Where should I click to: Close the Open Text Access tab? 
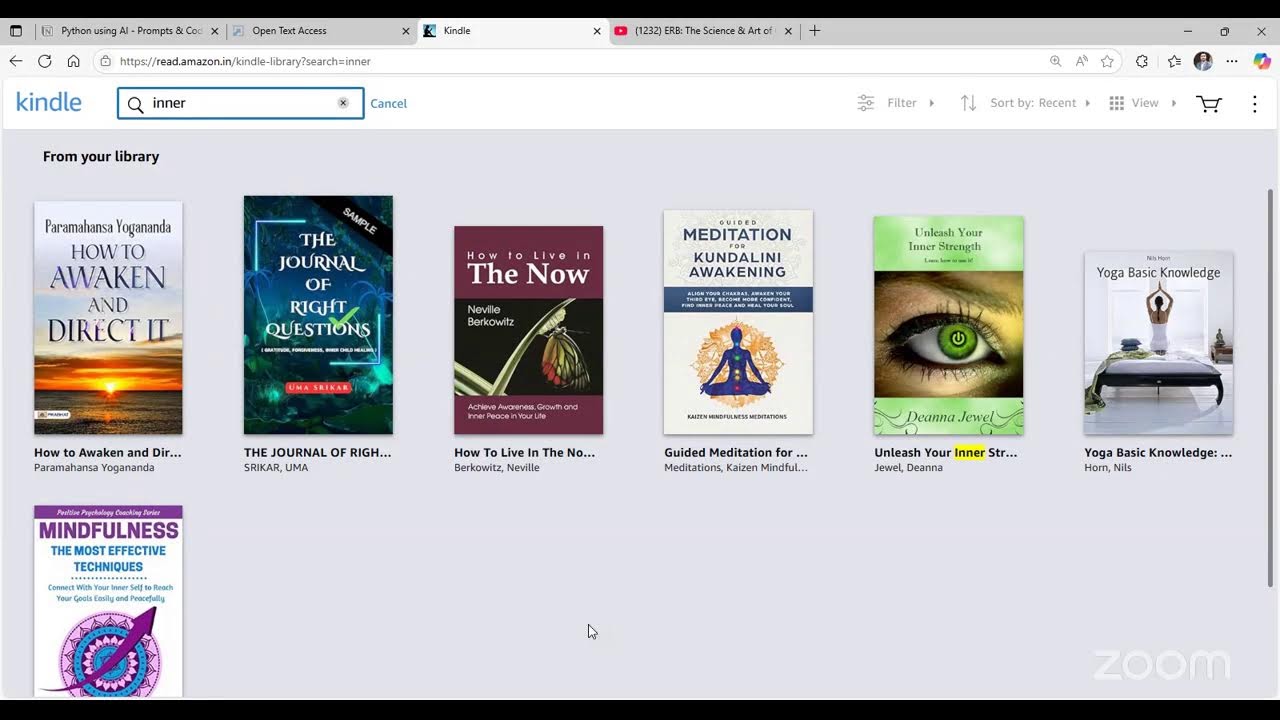pyautogui.click(x=406, y=31)
